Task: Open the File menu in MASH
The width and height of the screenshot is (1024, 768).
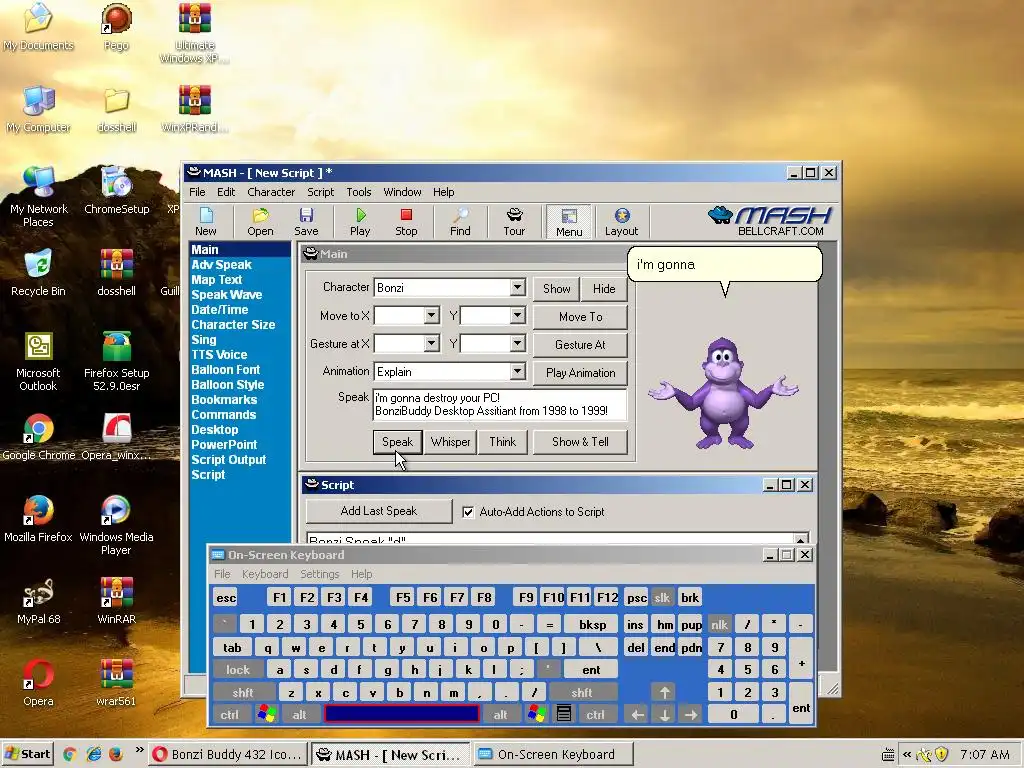Action: (197, 192)
